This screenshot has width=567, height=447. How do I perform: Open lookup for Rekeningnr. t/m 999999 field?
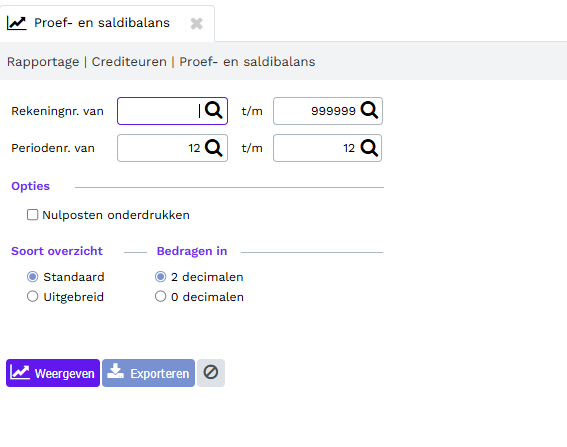click(369, 110)
